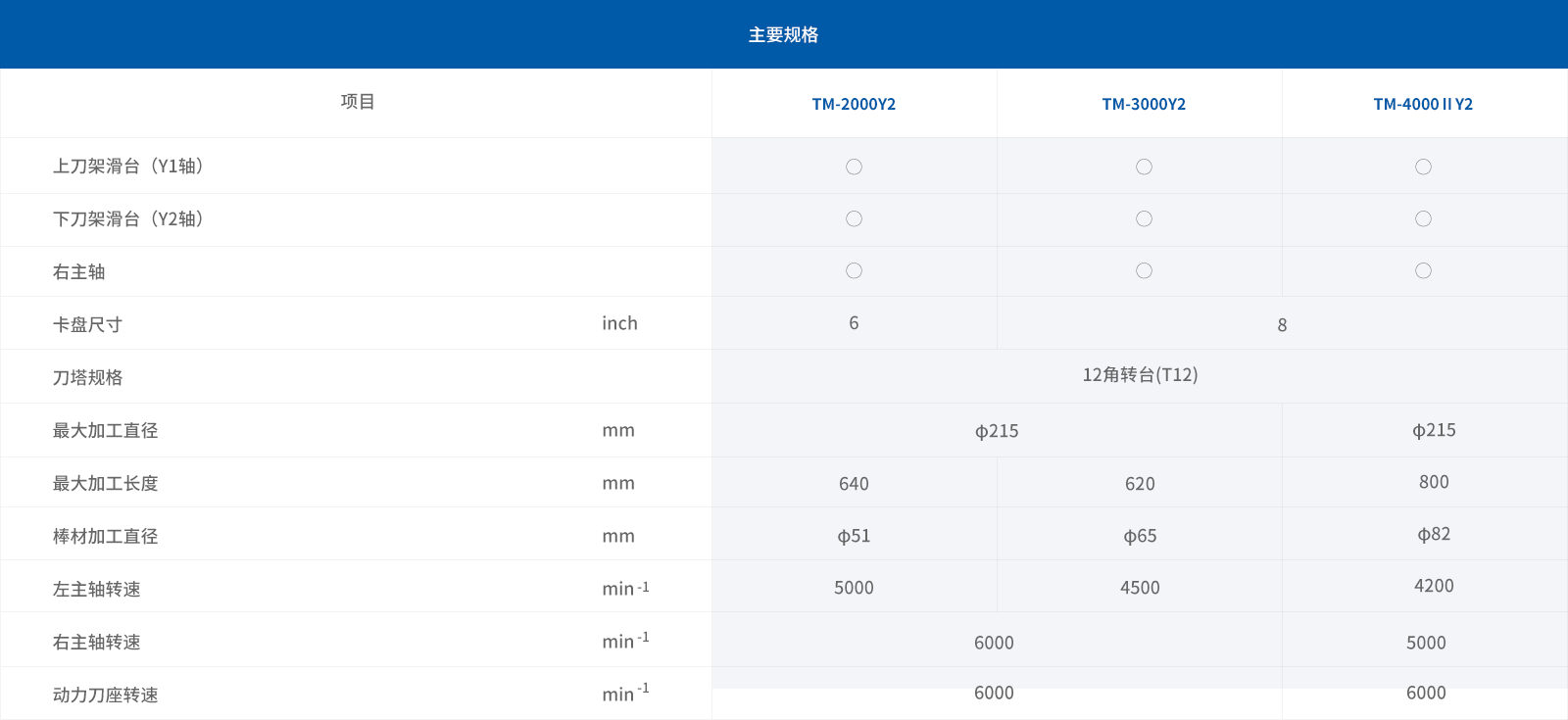Click the circle for 上刀架滑台 under TM-4000 II Y2
The width and height of the screenshot is (1568, 720).
[1423, 167]
